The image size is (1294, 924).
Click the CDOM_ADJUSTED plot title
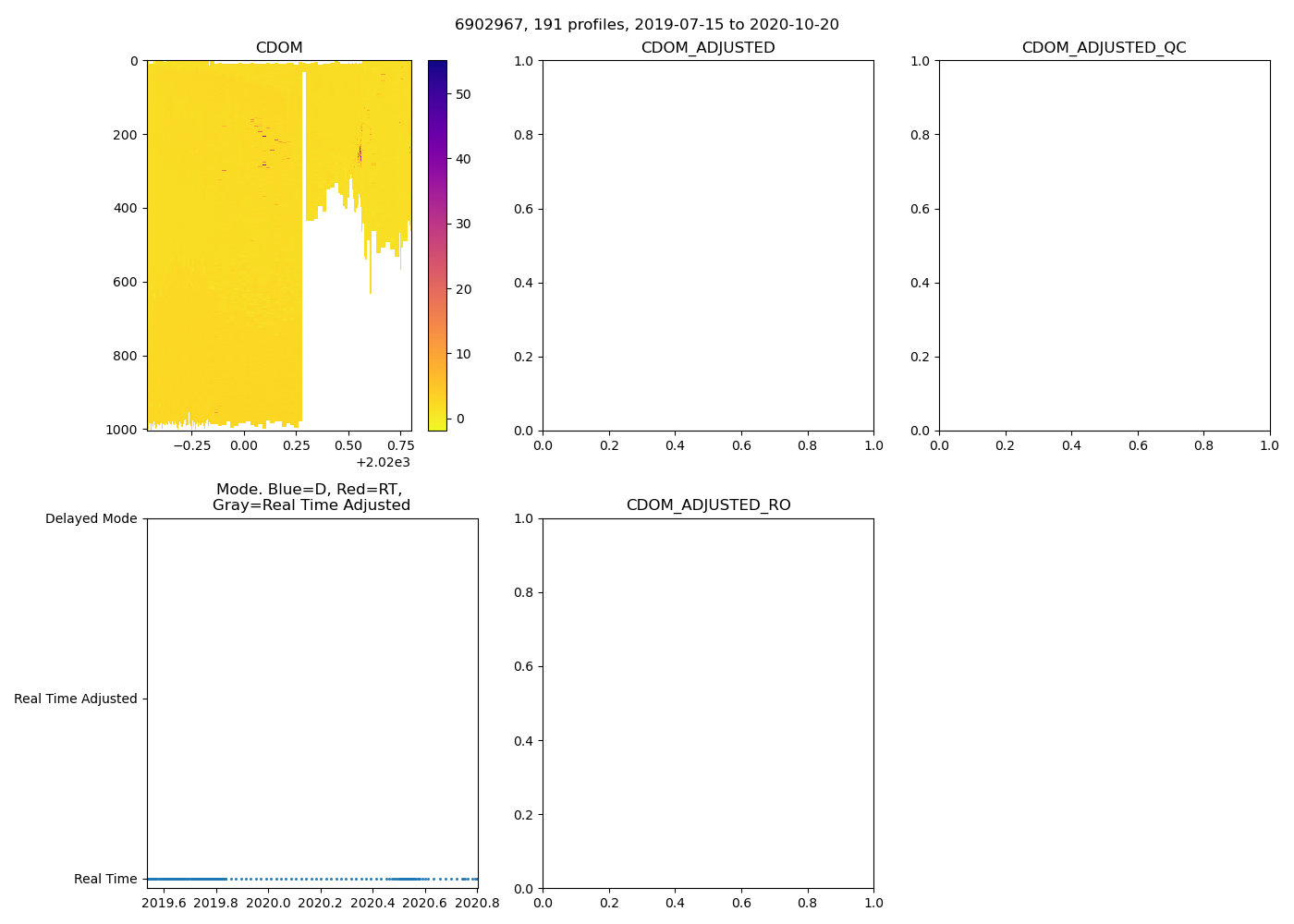click(x=708, y=48)
